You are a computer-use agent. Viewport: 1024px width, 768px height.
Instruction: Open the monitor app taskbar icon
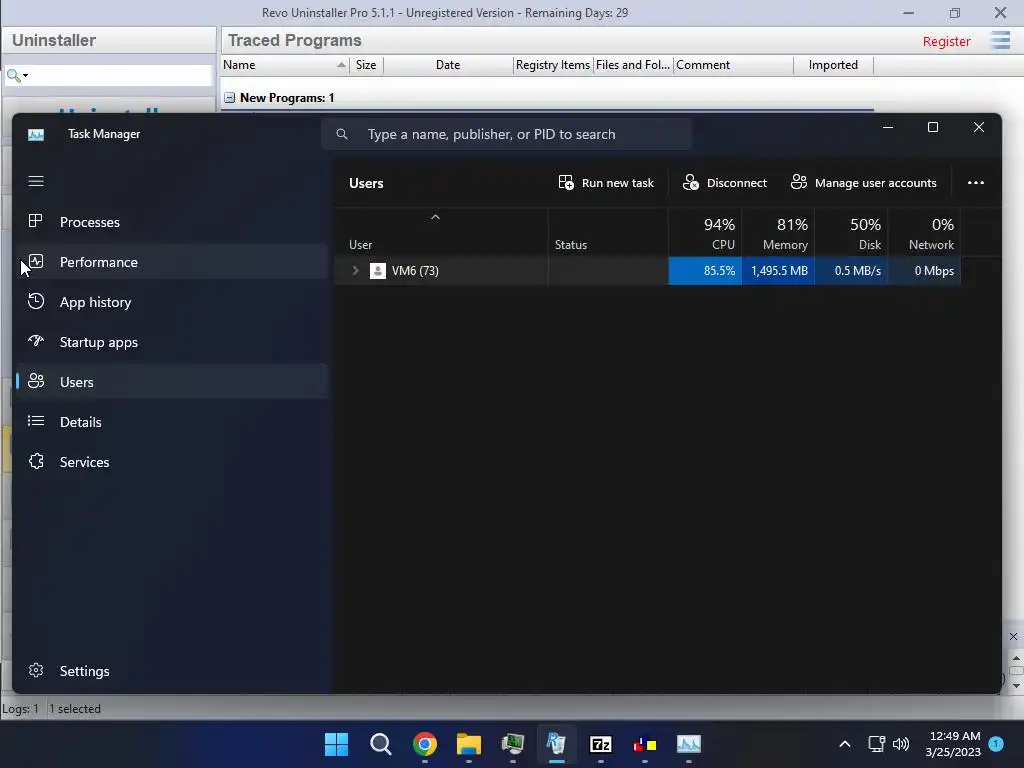click(513, 744)
